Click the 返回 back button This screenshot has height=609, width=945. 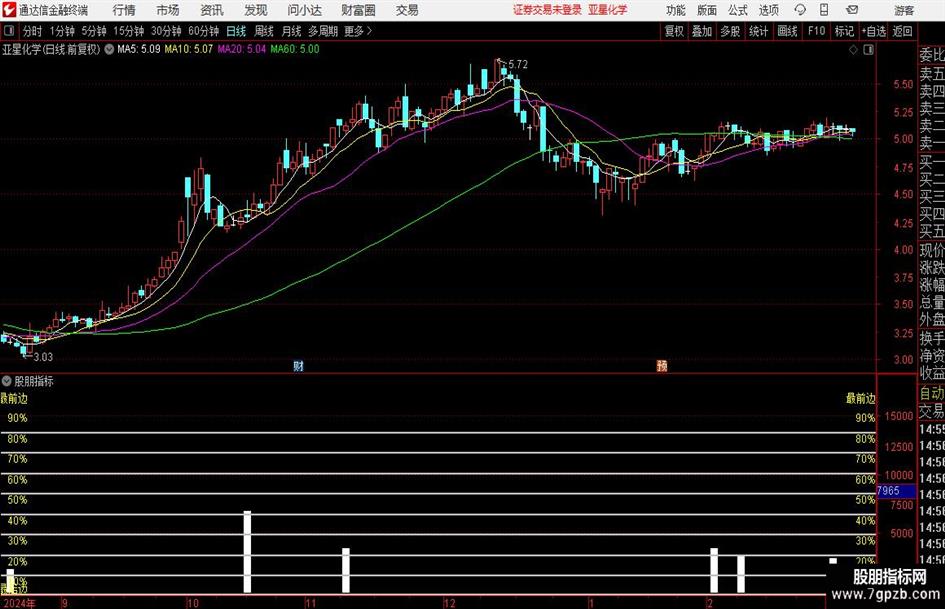click(902, 31)
